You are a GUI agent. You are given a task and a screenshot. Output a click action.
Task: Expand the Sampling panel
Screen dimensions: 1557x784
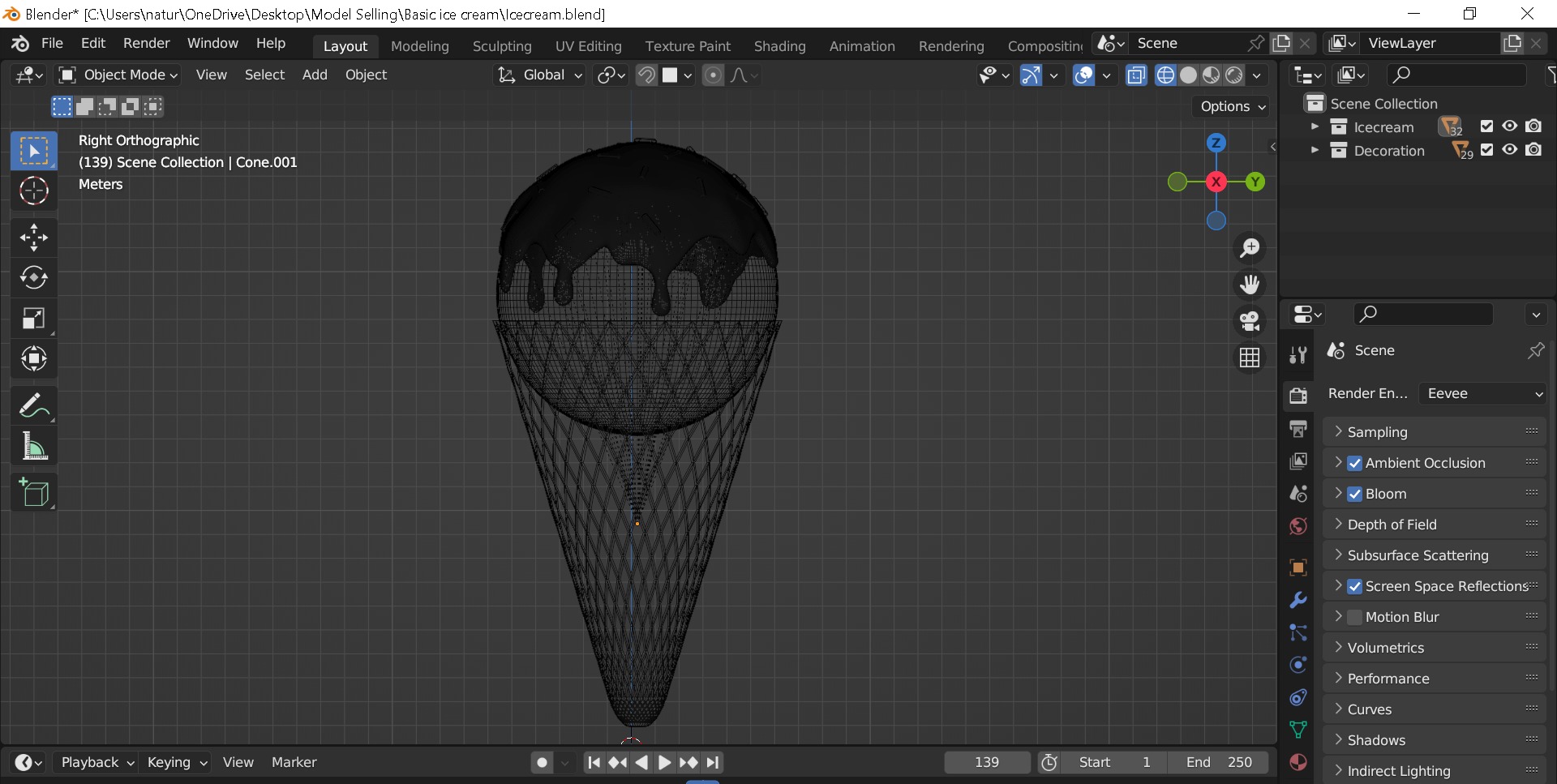point(1435,432)
